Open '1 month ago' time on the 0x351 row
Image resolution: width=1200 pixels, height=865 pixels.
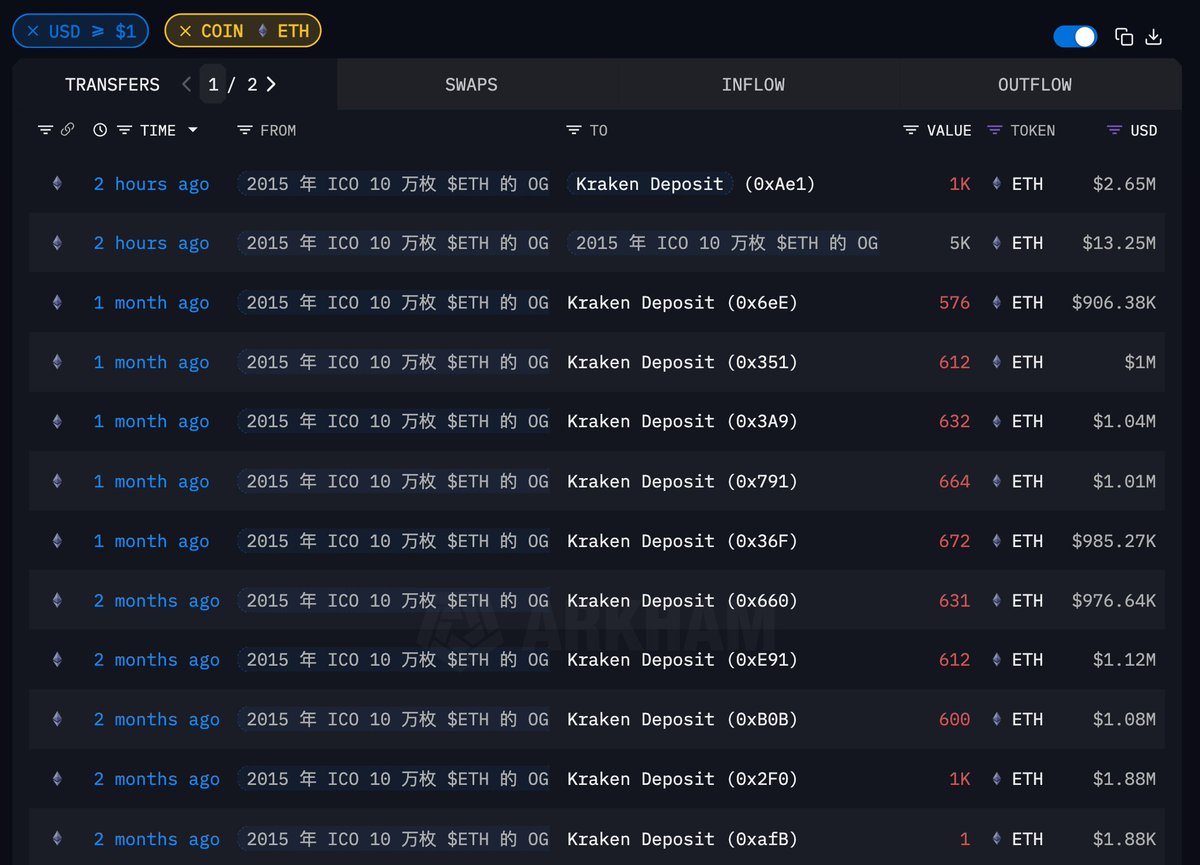click(x=151, y=363)
